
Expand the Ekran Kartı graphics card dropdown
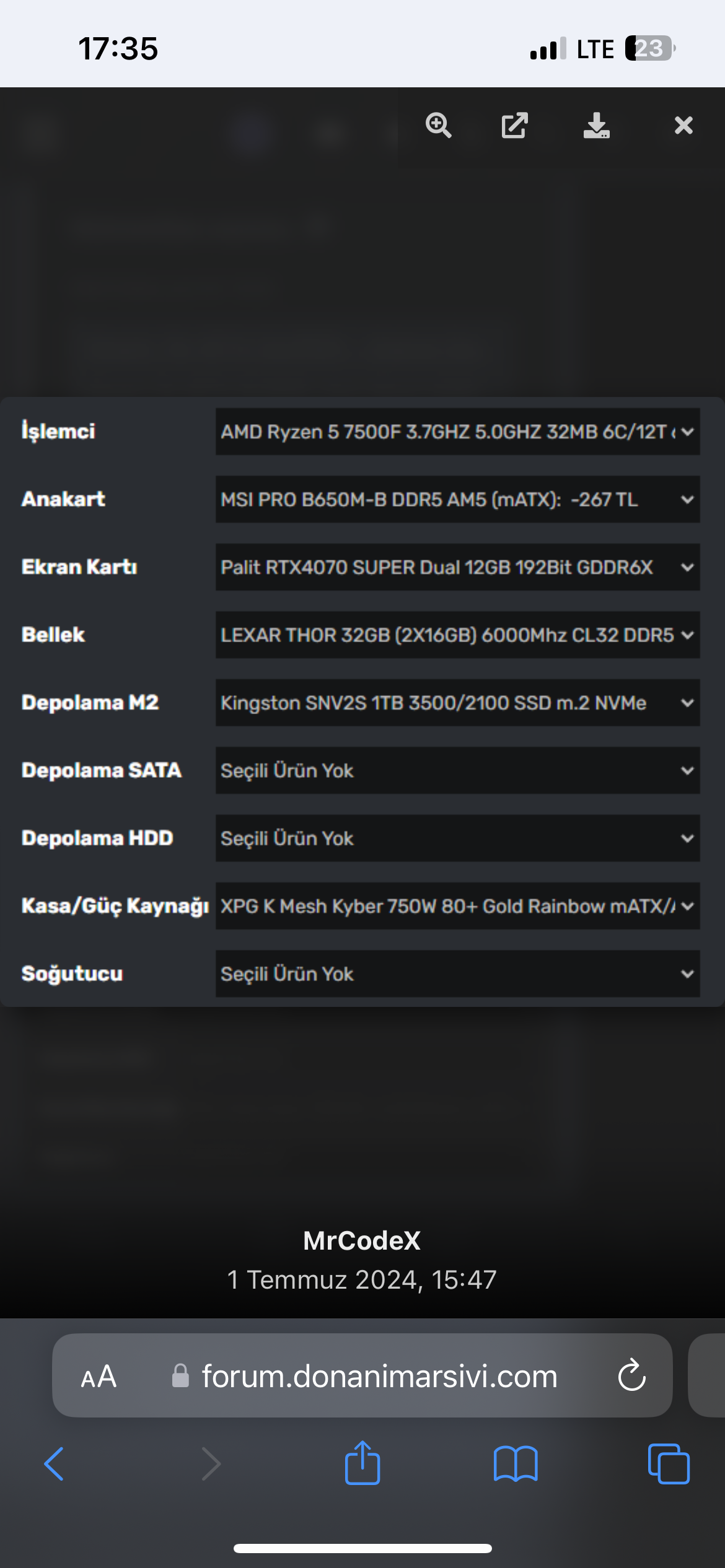point(457,567)
